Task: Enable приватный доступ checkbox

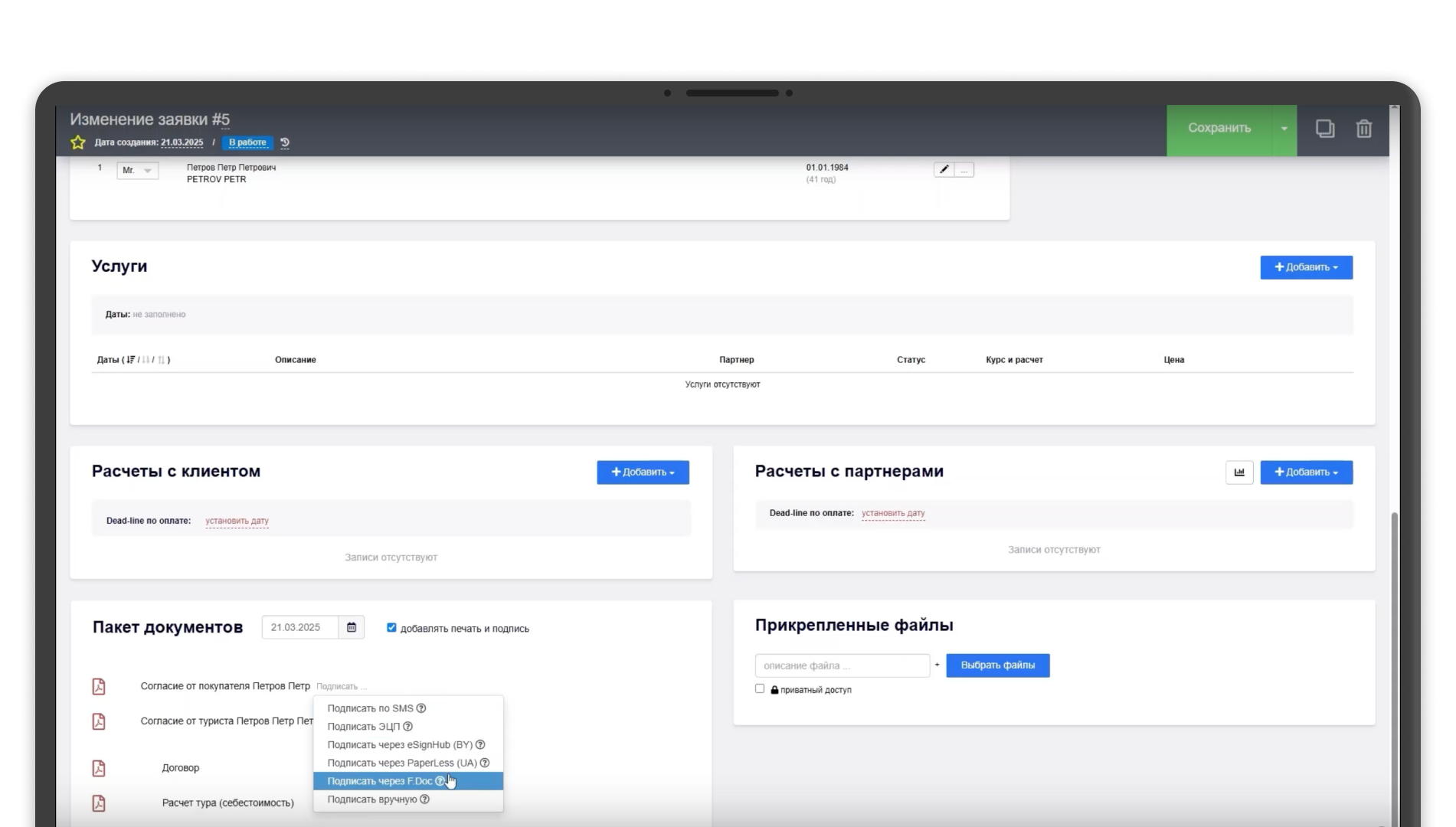Action: coord(760,688)
